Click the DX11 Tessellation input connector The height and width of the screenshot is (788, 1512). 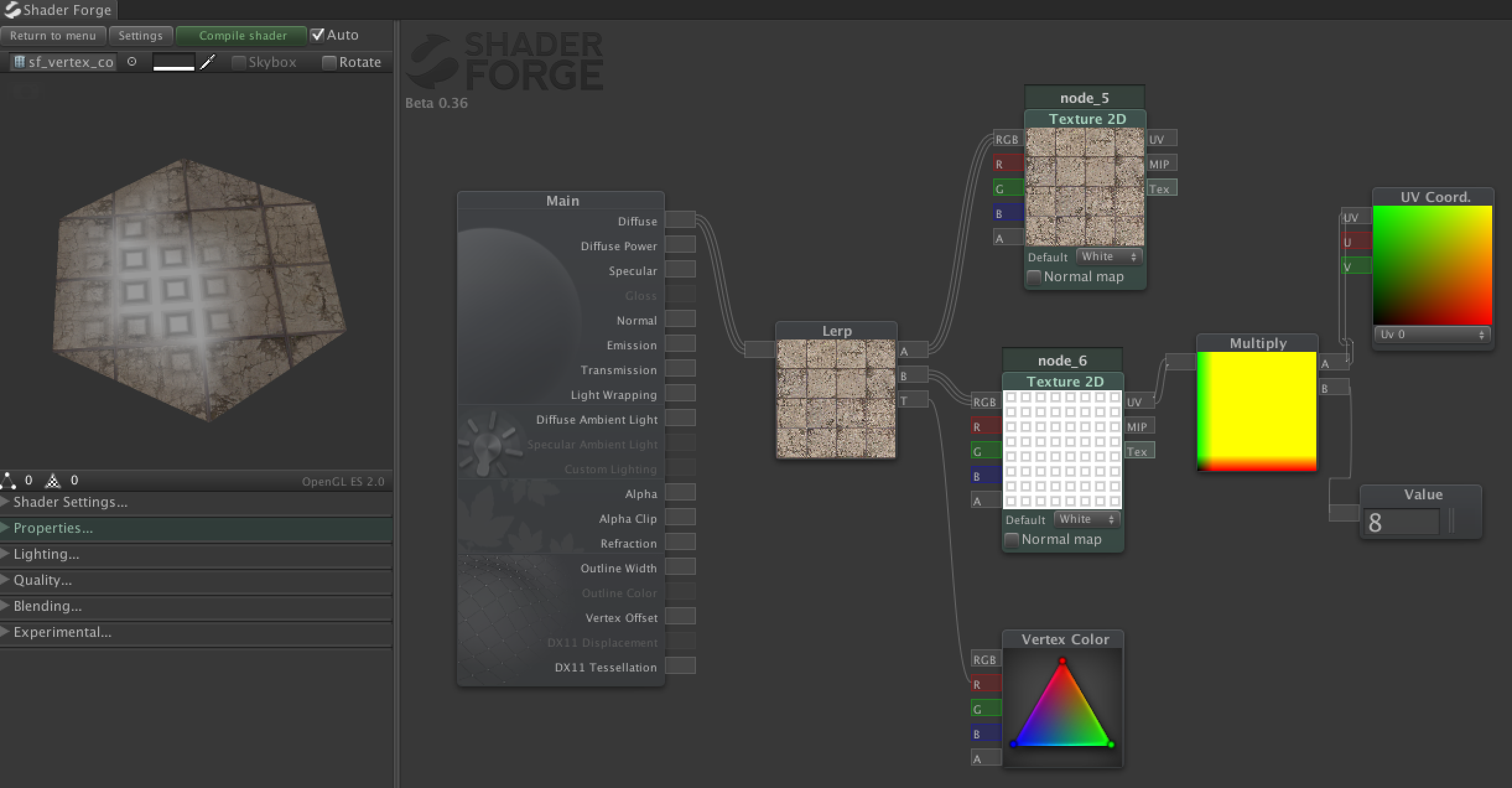[x=680, y=666]
